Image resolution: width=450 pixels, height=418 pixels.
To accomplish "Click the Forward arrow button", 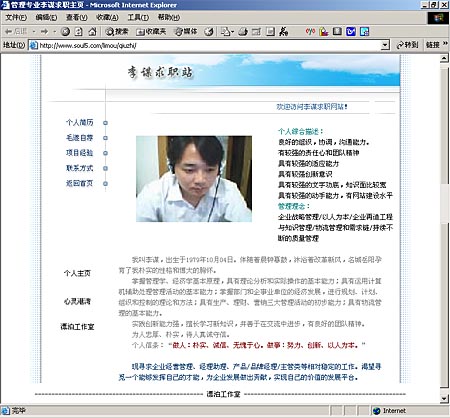I will 44,32.
